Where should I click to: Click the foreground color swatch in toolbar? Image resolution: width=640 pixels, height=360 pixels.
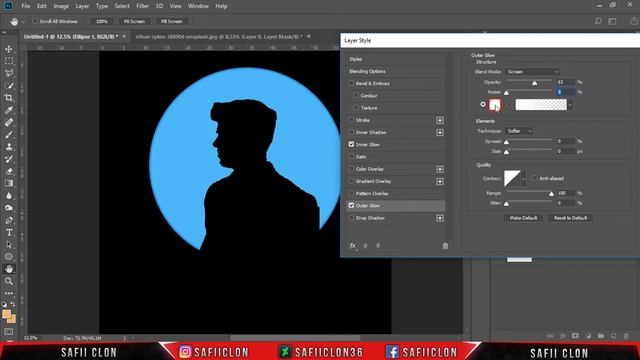7,315
